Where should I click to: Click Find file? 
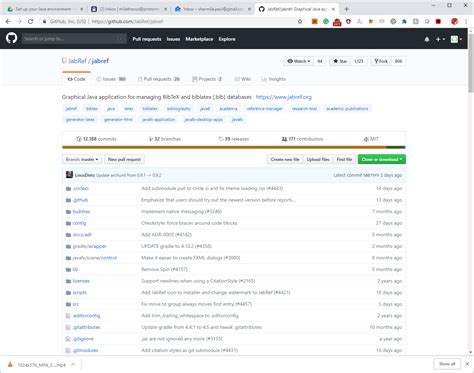click(344, 159)
